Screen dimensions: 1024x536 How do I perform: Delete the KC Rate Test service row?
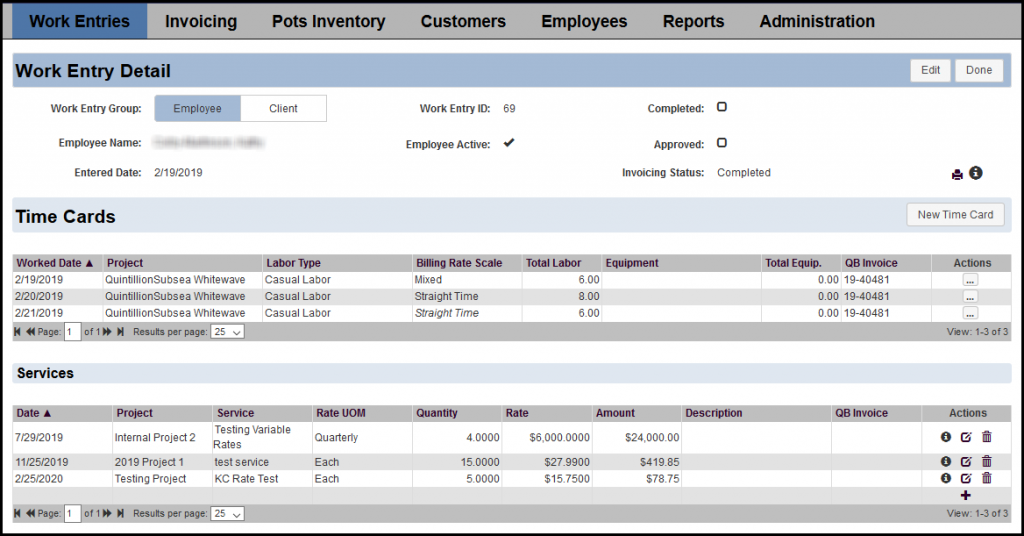(x=987, y=478)
